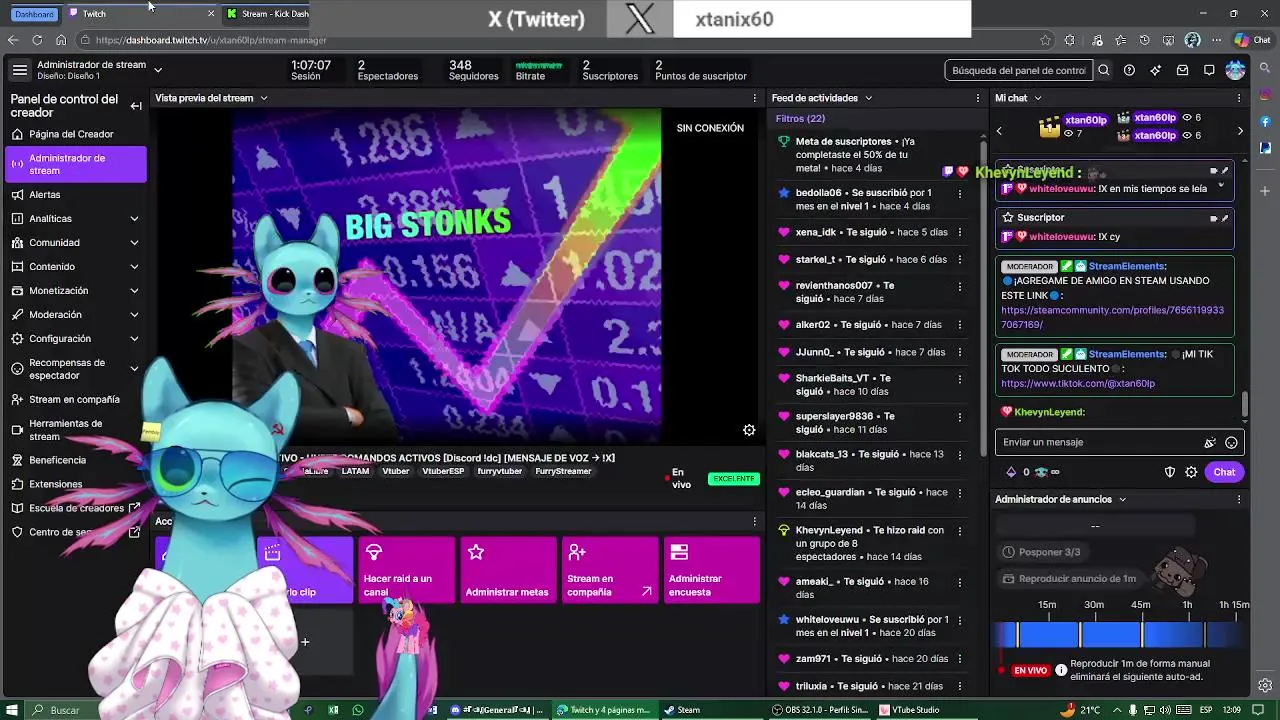Screen dimensions: 1280x720
Task: Expand the Monetización sidebar section
Action: click(x=134, y=290)
